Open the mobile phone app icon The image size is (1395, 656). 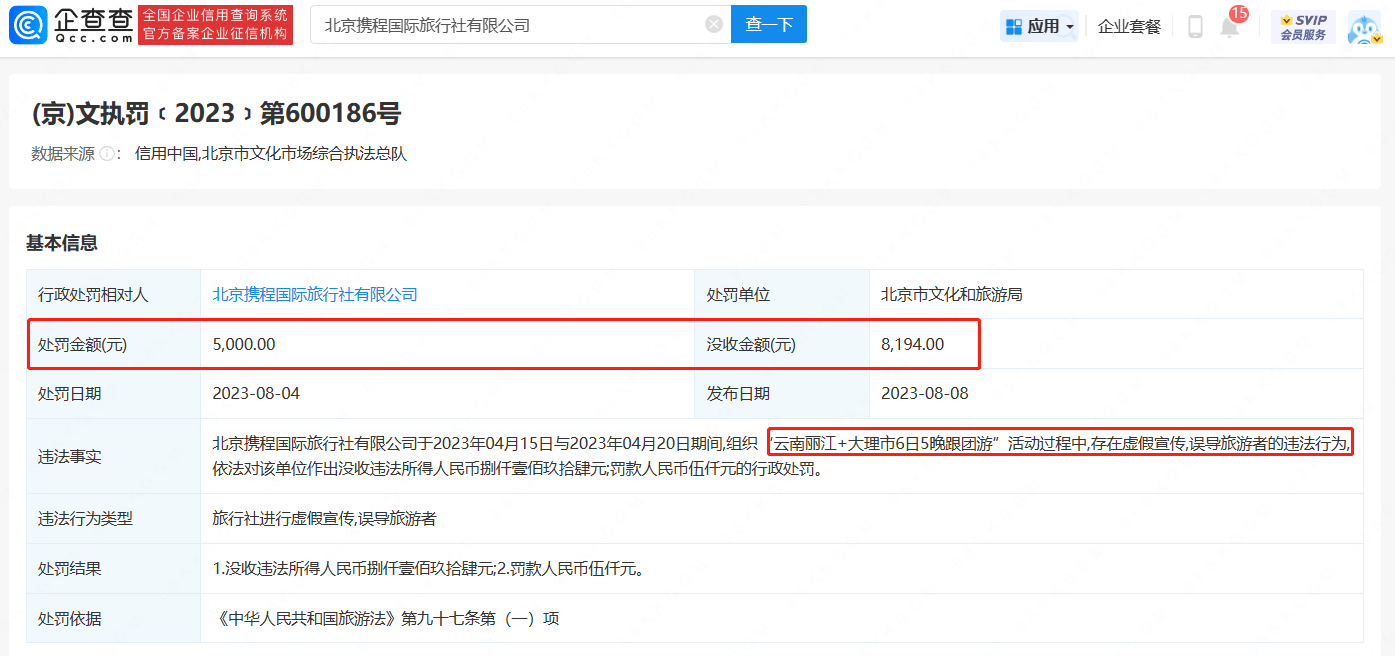(x=1195, y=27)
